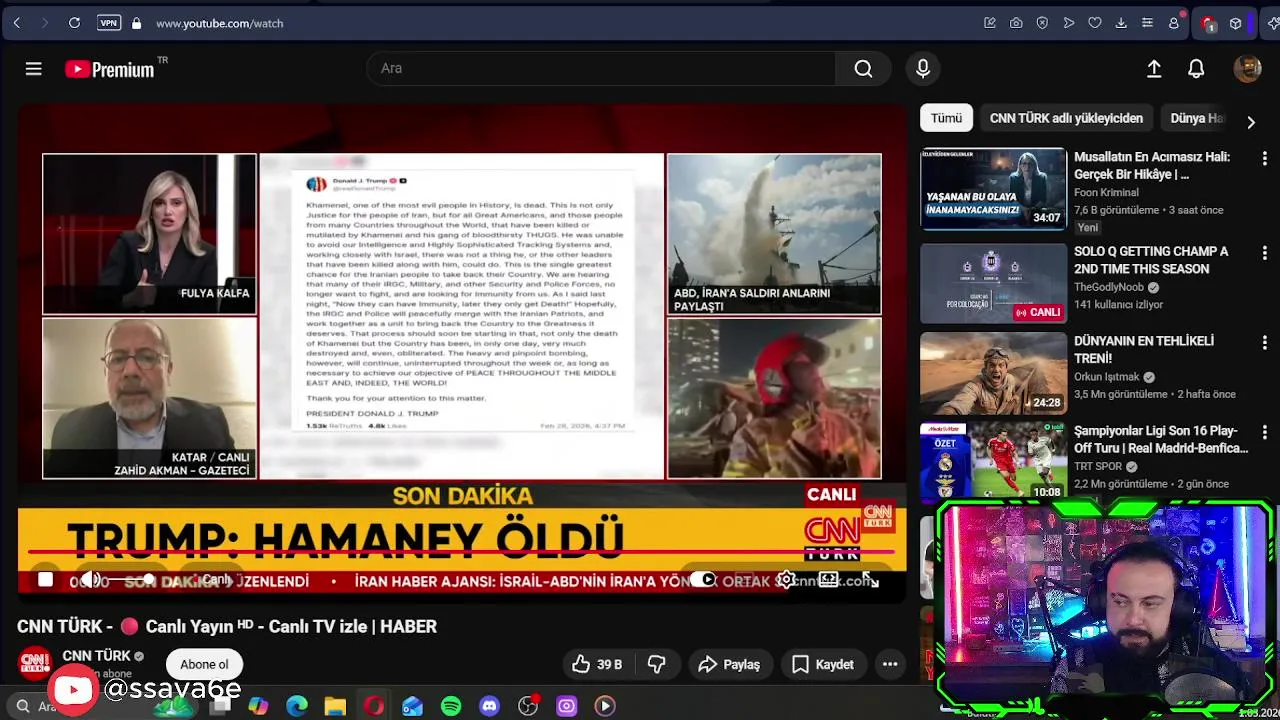The image size is (1280, 720).
Task: Open YouTube notifications bell
Action: [x=1196, y=68]
